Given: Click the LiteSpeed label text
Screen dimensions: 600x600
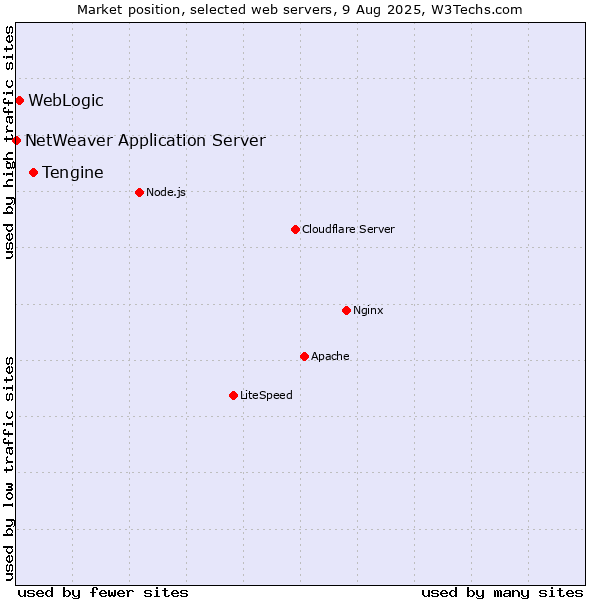Looking at the screenshot, I should click(266, 395).
